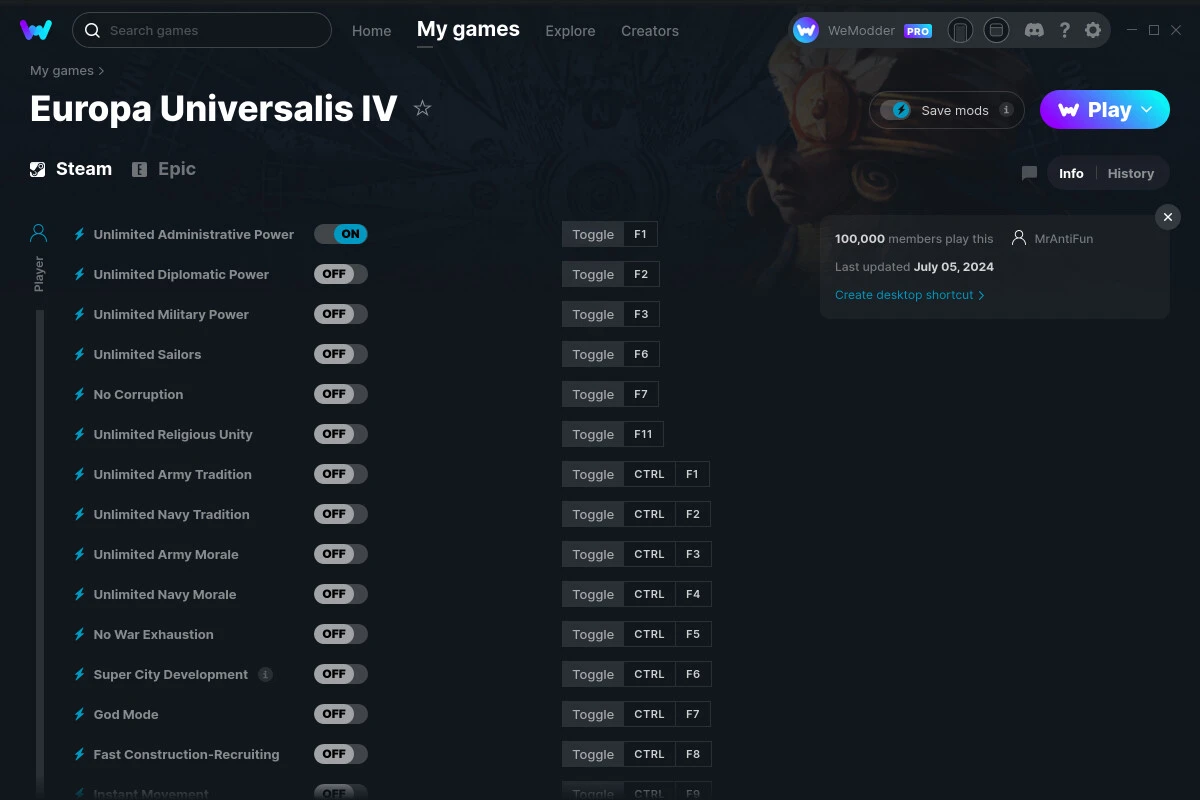
Task: Open the History tab on the info panel
Action: [x=1130, y=173]
